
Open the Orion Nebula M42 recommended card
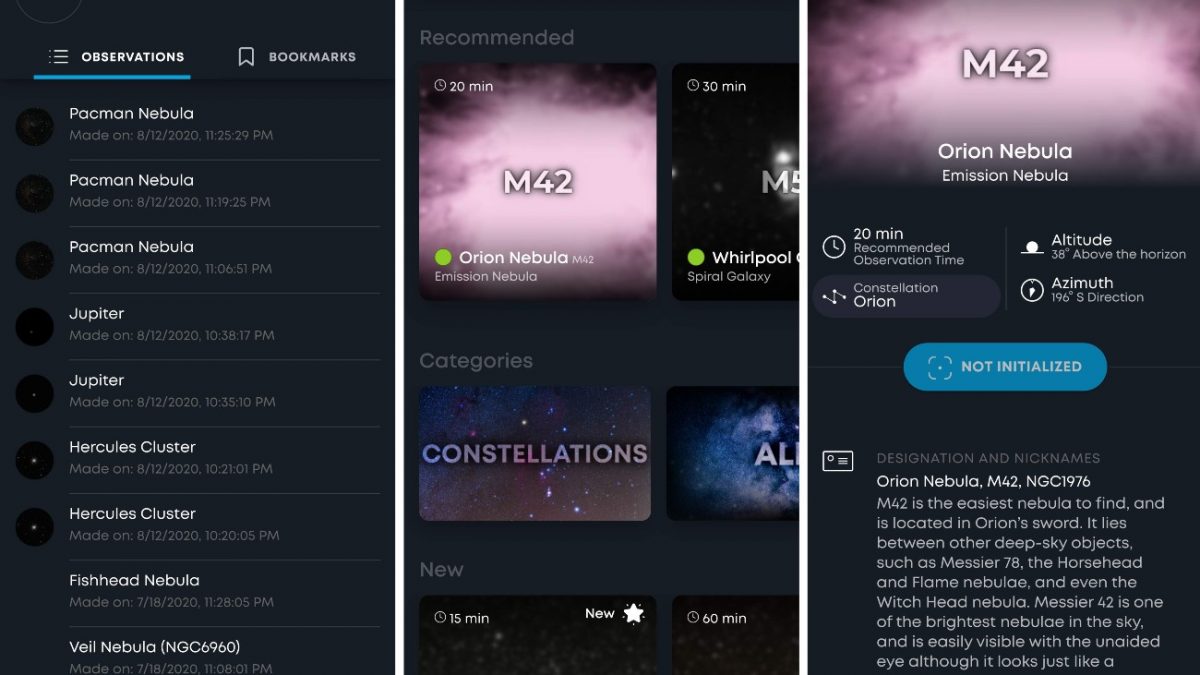tap(538, 182)
